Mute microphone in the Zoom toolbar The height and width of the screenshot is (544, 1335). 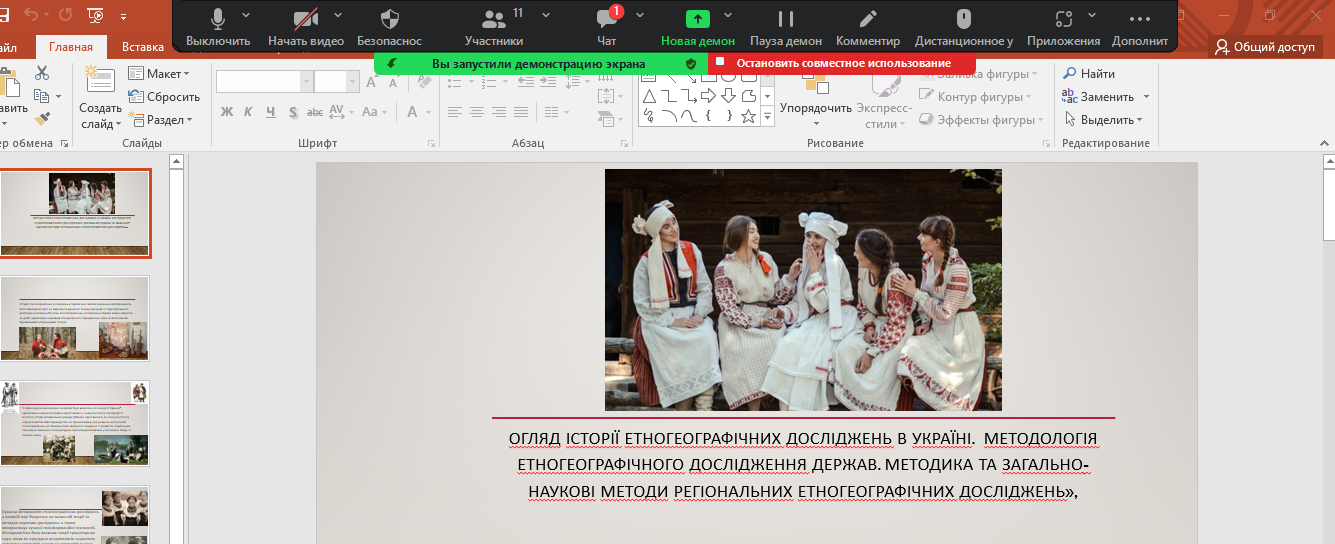218,20
